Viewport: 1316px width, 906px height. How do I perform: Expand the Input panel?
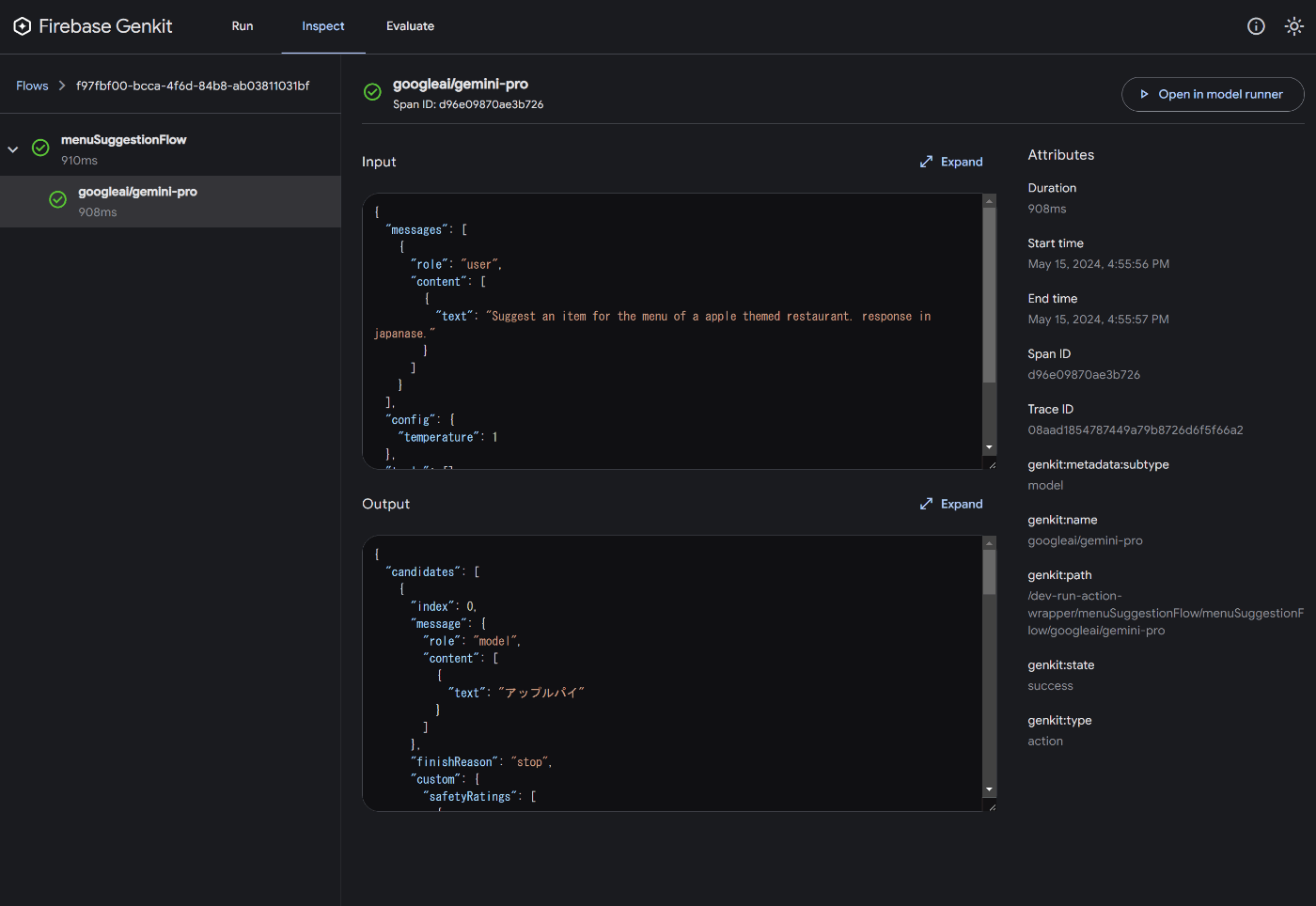[x=951, y=162]
